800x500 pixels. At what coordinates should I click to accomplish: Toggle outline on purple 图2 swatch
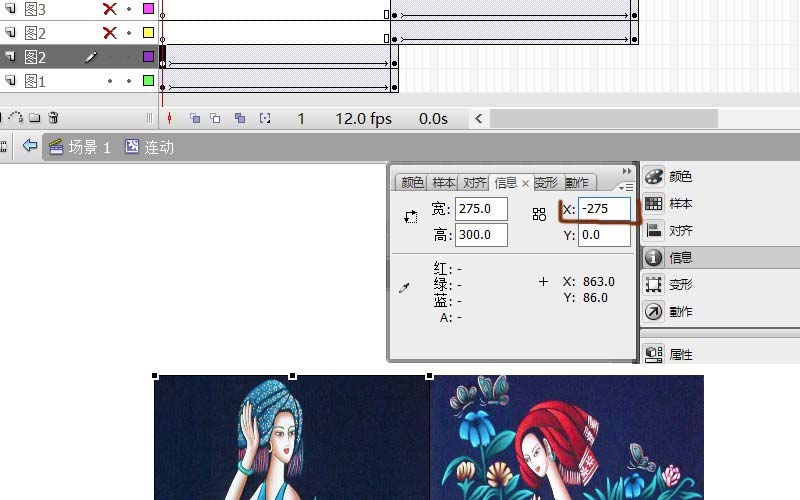coord(148,56)
